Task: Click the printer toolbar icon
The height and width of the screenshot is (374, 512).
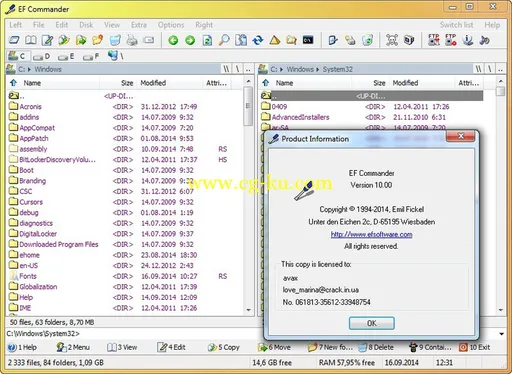Action: pos(132,40)
